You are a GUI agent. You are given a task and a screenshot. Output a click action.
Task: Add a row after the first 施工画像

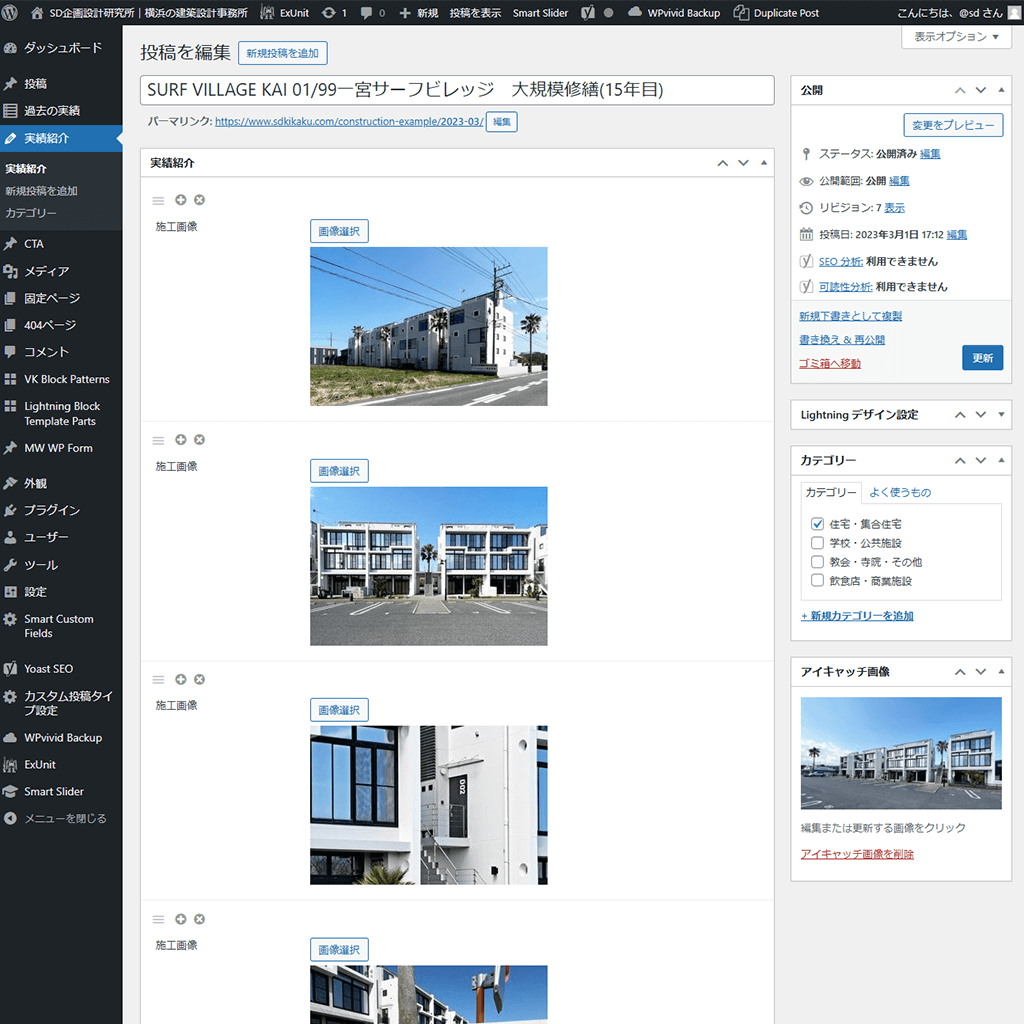point(181,200)
